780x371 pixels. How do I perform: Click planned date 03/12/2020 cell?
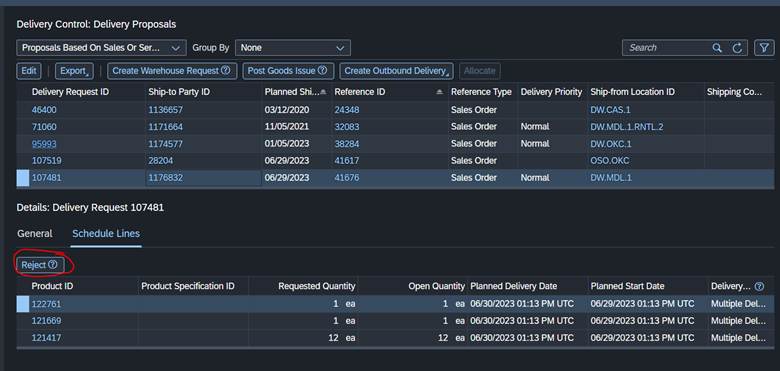click(287, 110)
